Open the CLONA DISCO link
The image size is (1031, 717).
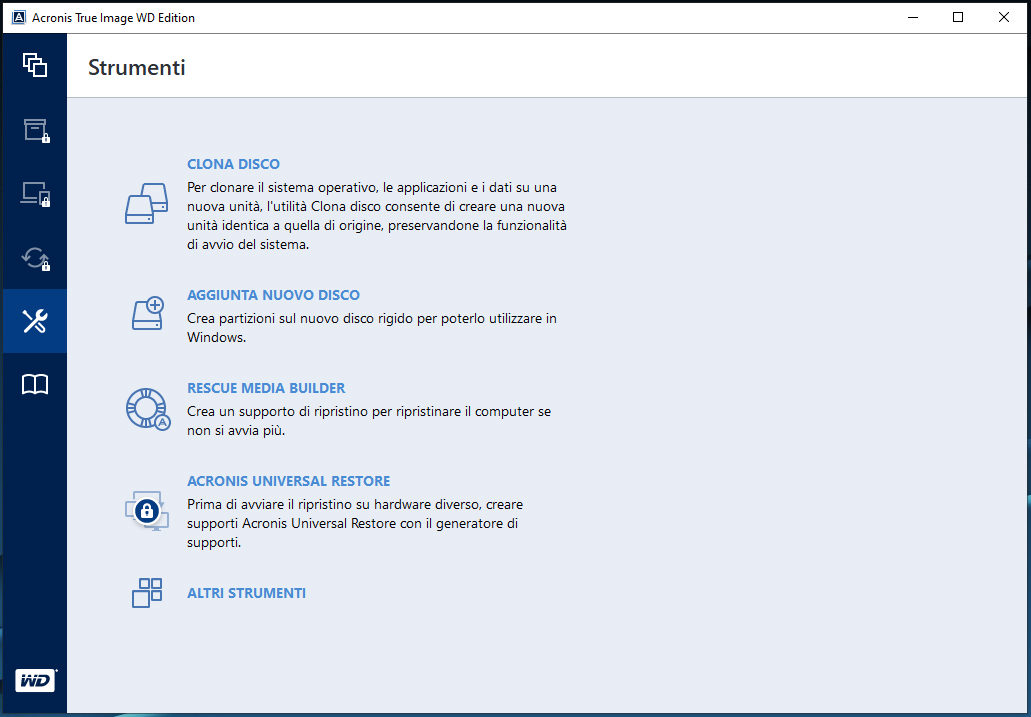coord(233,164)
